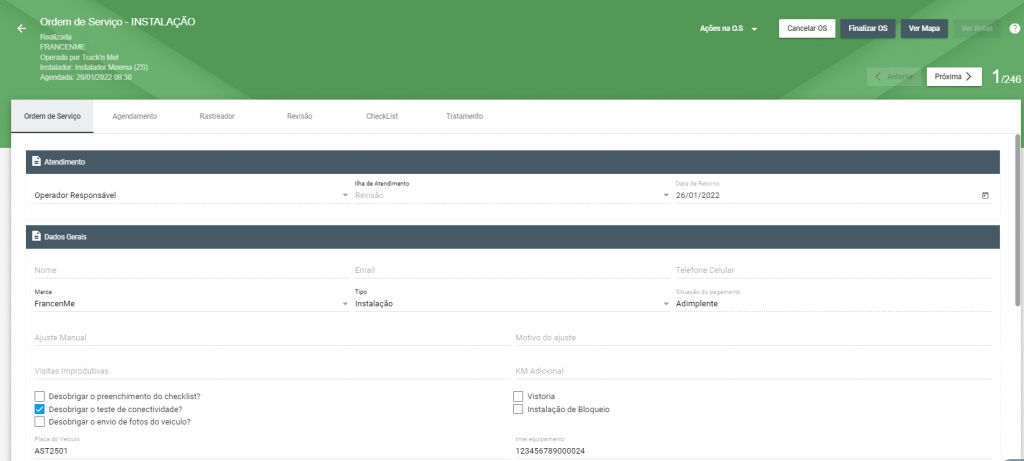Focus the Telefone Celular field
The width and height of the screenshot is (1024, 461).
[x=833, y=270]
